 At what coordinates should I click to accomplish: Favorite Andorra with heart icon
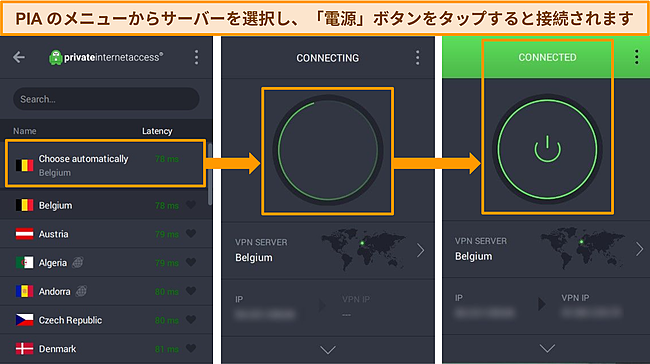tap(191, 291)
